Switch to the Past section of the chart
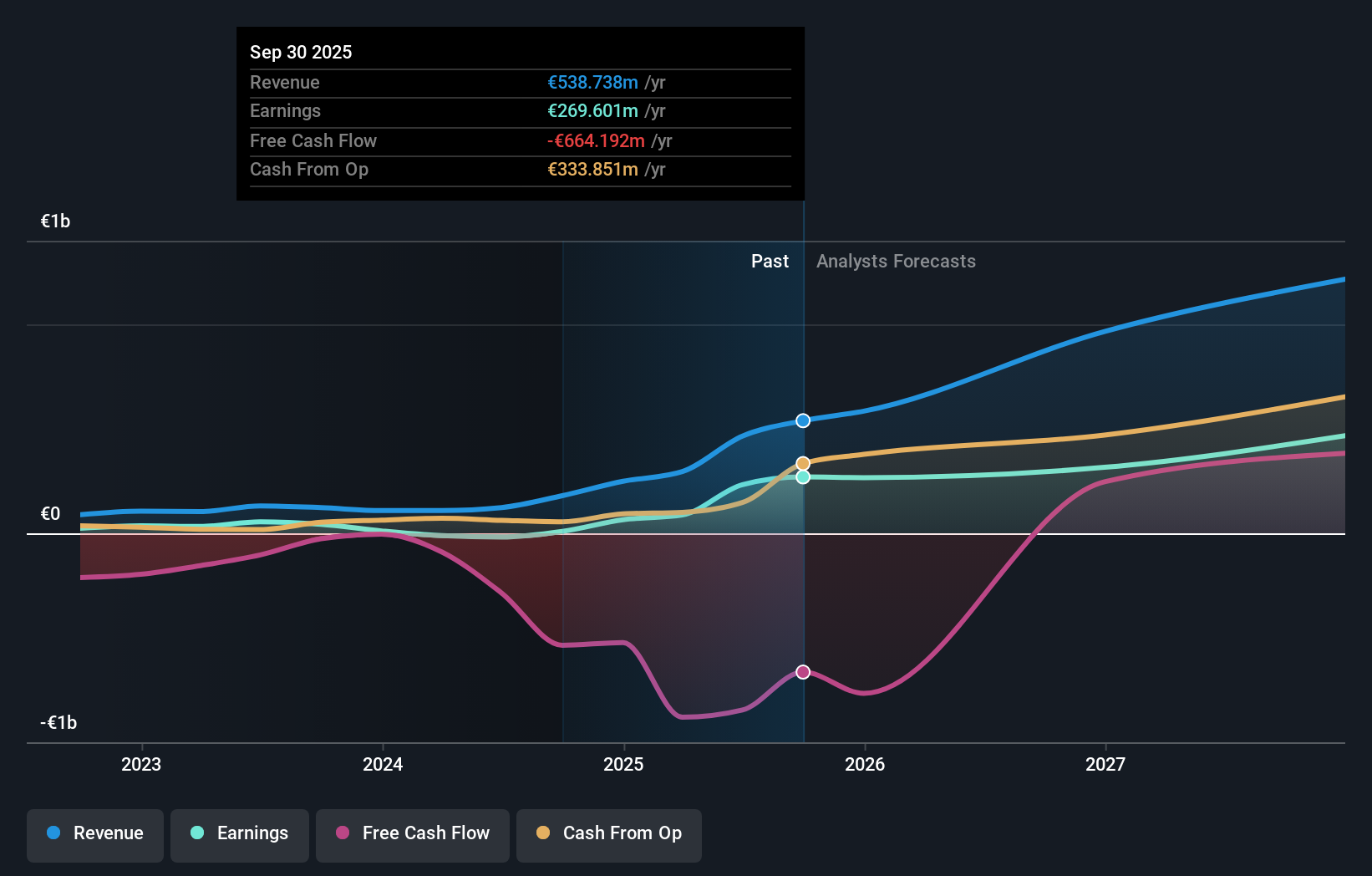1372x876 pixels. coord(770,261)
